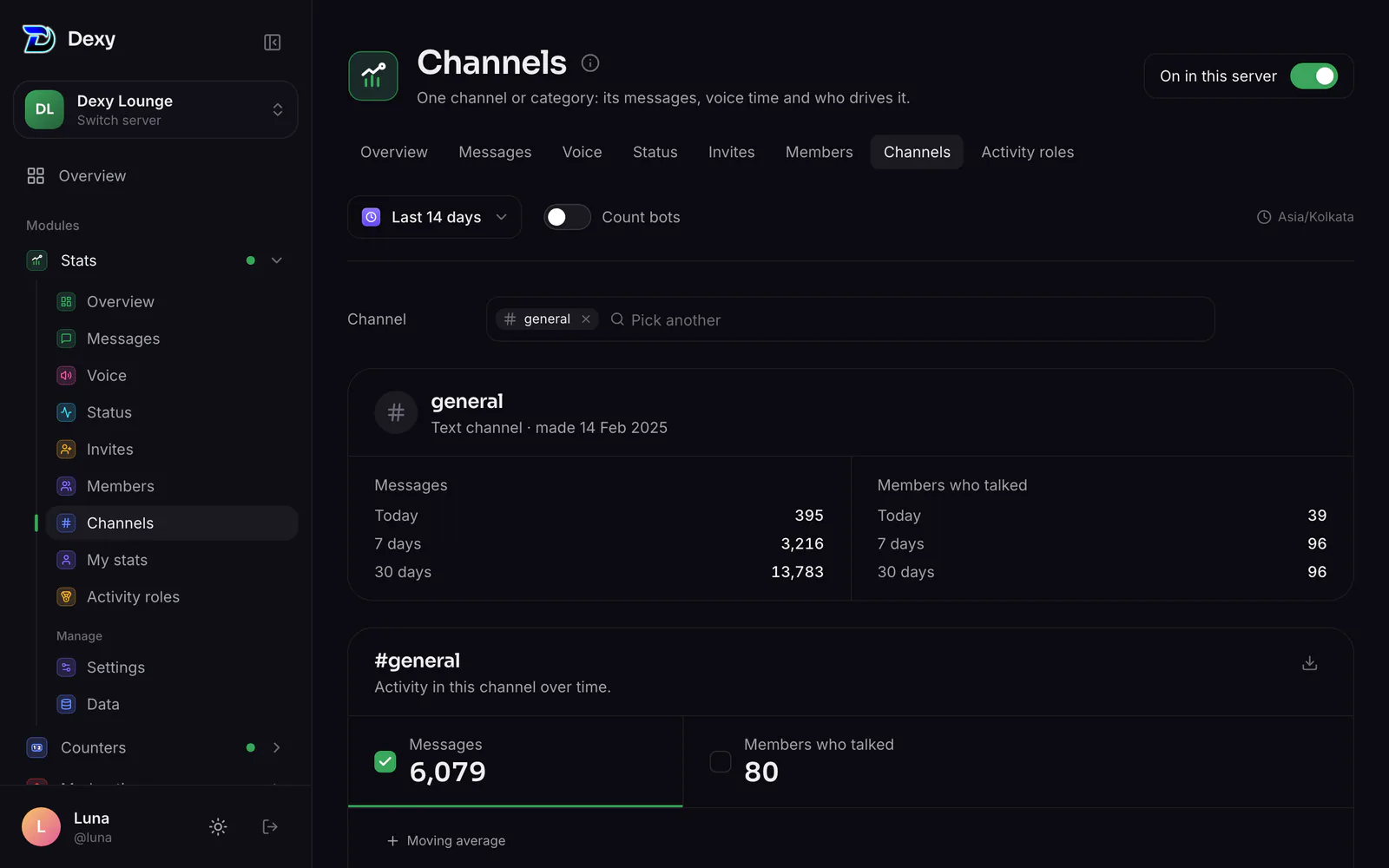This screenshot has height=868, width=1389.
Task: Click the Asia/Kolkata timezone label
Action: 1306,217
